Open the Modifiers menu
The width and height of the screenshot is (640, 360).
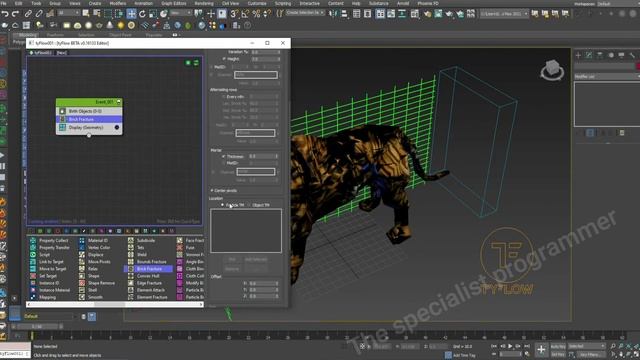point(118,3)
